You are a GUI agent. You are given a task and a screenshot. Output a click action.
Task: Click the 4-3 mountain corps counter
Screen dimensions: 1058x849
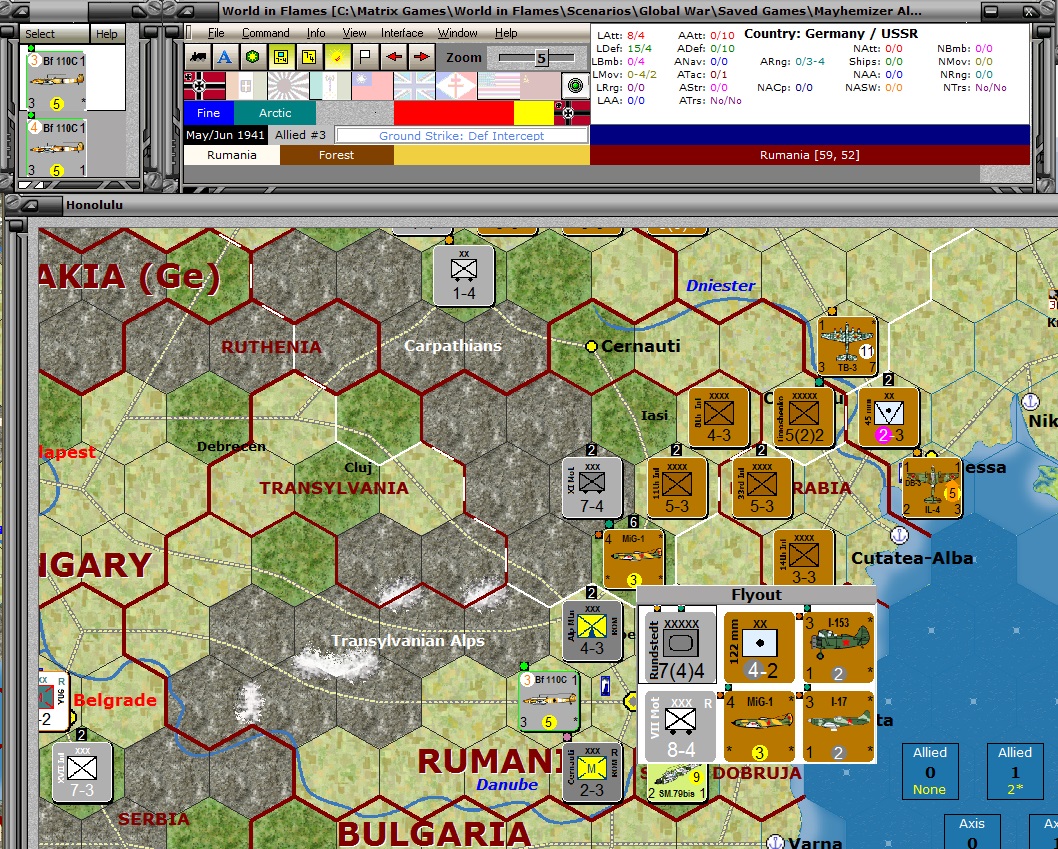coord(592,630)
